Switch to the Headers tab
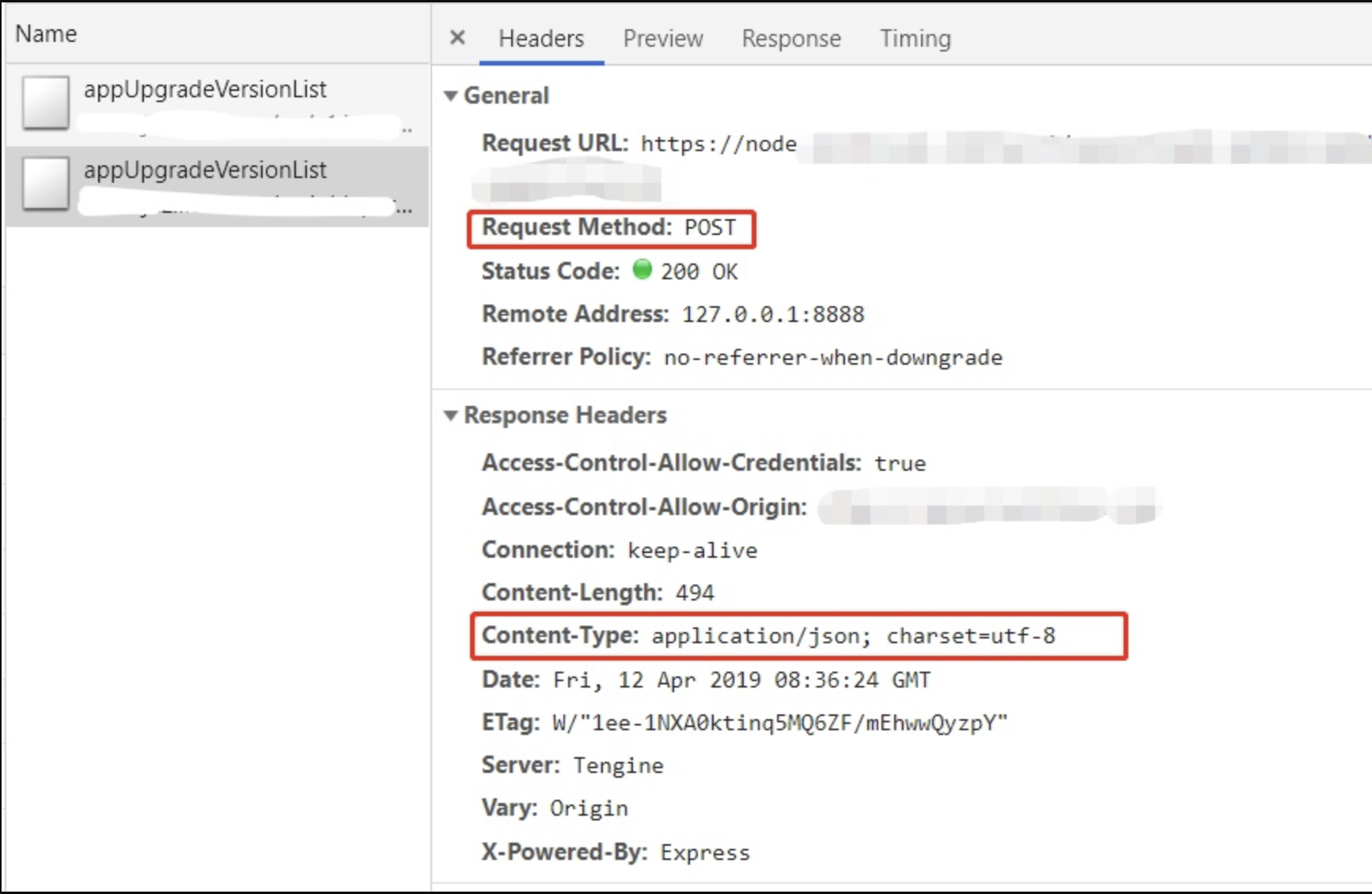1372x894 pixels. (541, 38)
